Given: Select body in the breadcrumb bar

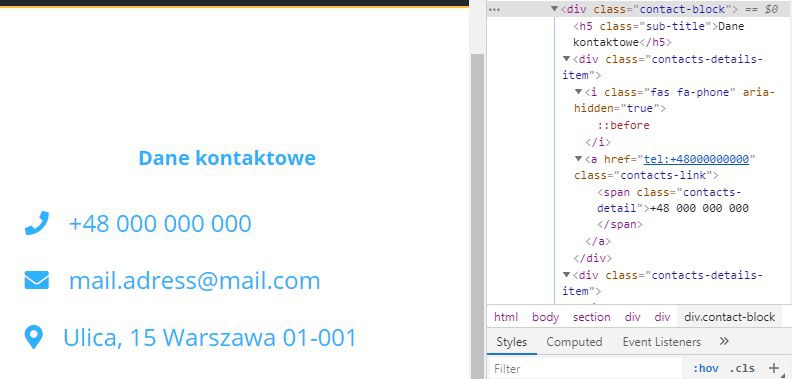Looking at the screenshot, I should pos(546,317).
